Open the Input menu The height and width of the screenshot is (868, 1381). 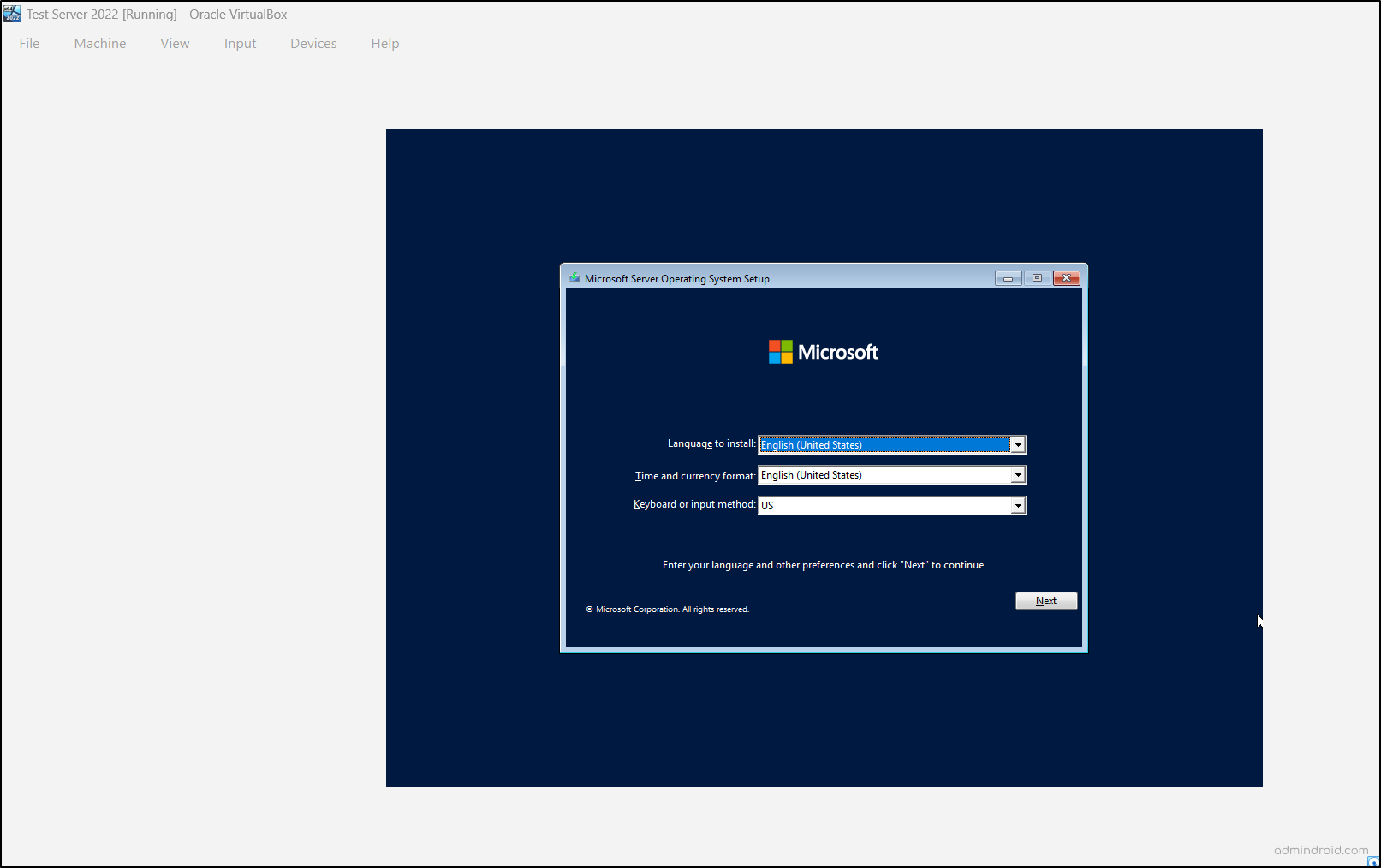click(x=240, y=43)
